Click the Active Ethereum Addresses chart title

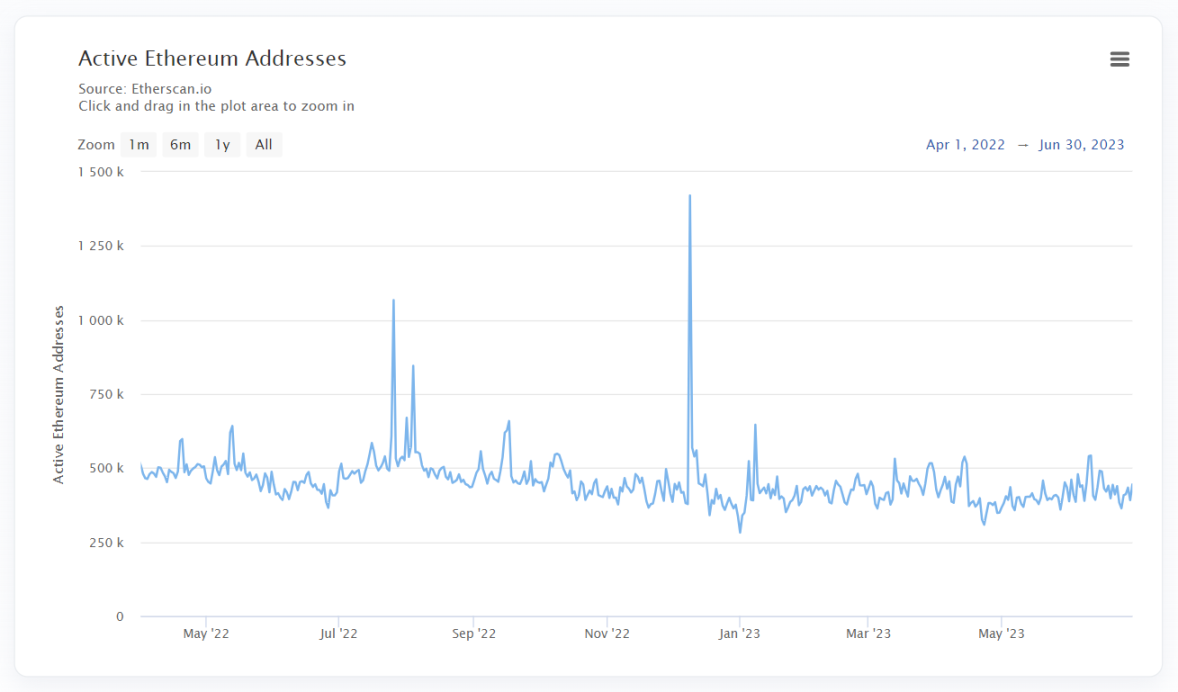pyautogui.click(x=212, y=59)
